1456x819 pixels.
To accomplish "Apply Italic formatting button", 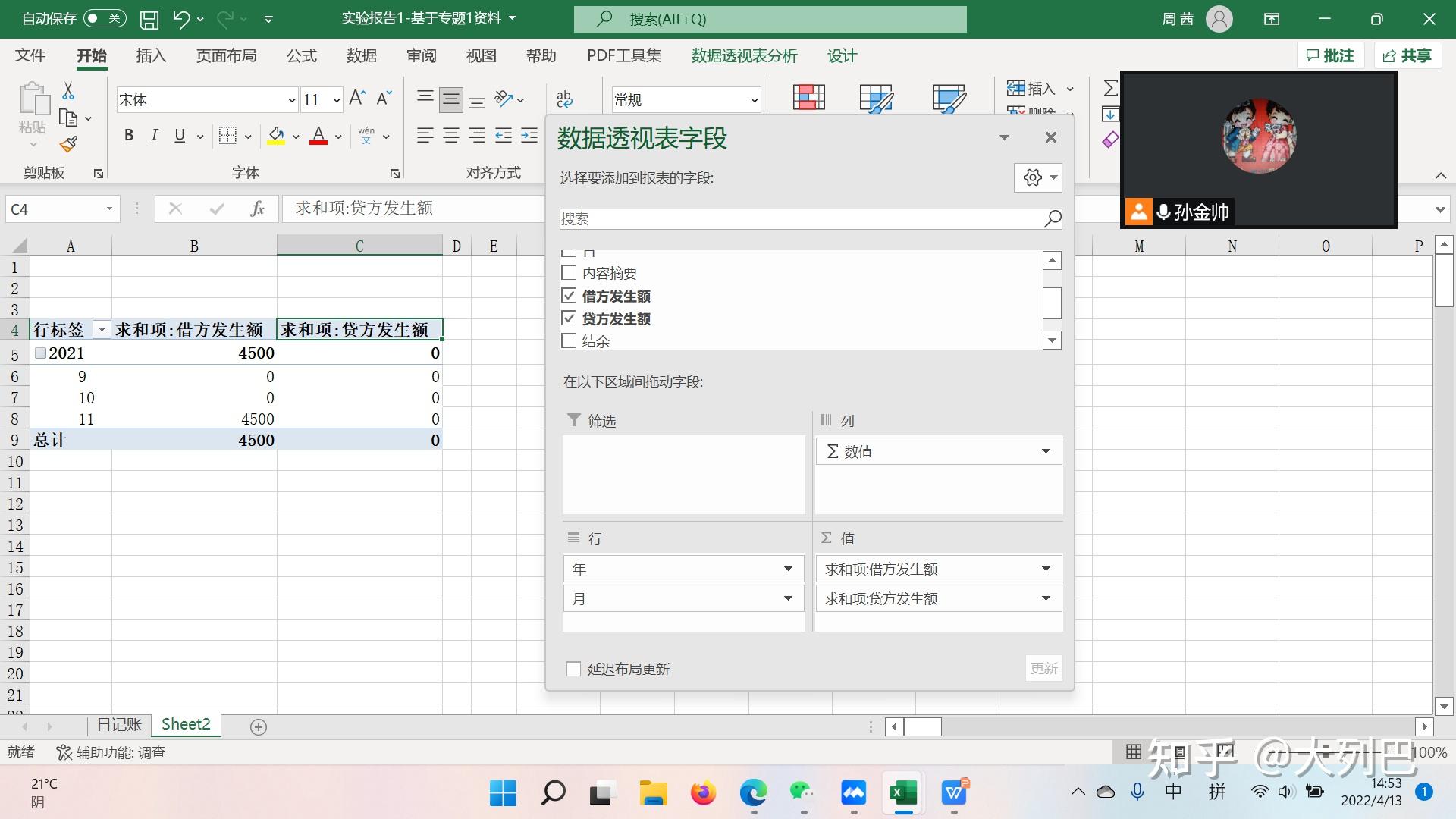I will click(x=155, y=136).
